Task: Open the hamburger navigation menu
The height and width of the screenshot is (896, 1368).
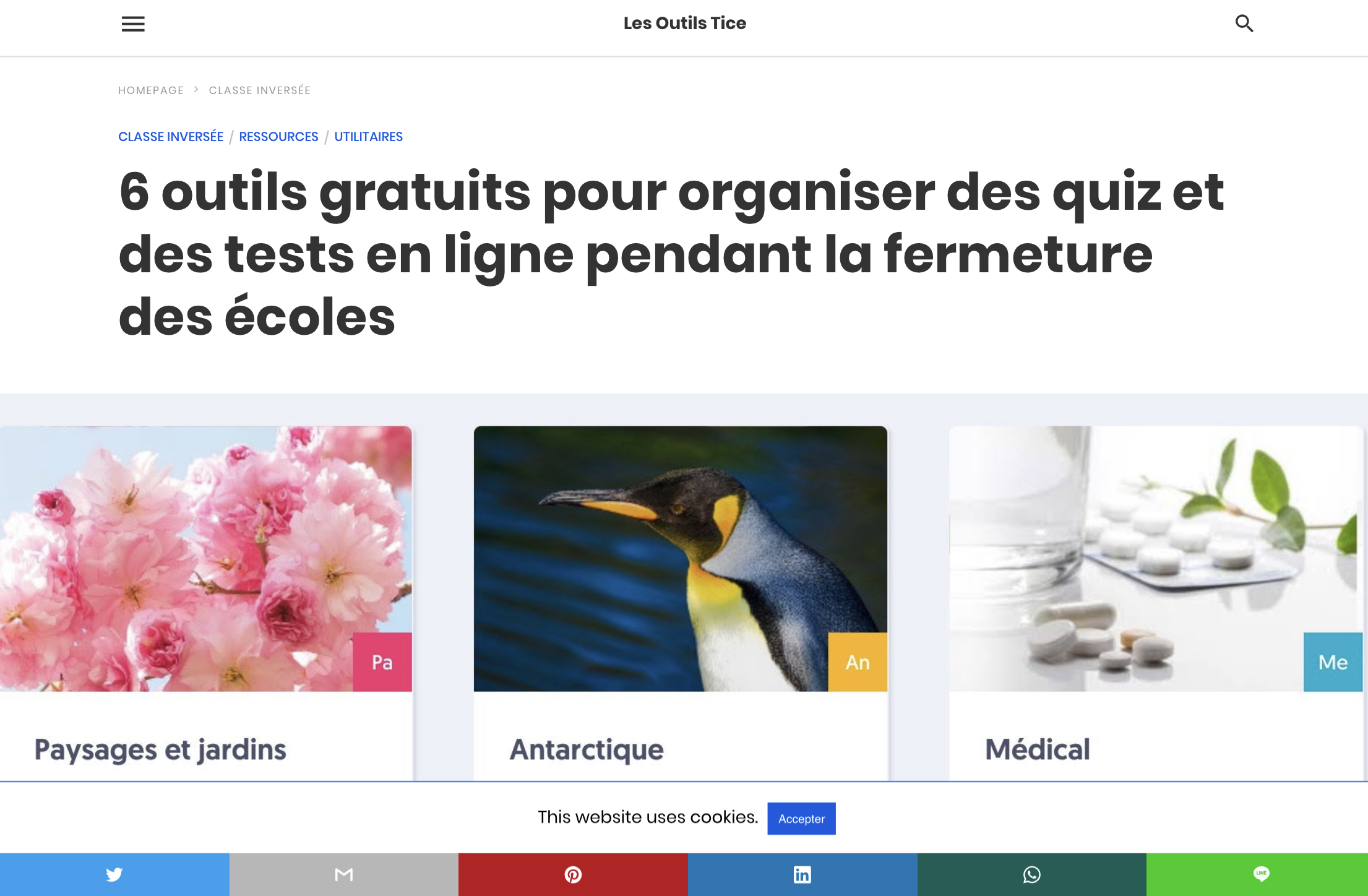Action: click(133, 24)
